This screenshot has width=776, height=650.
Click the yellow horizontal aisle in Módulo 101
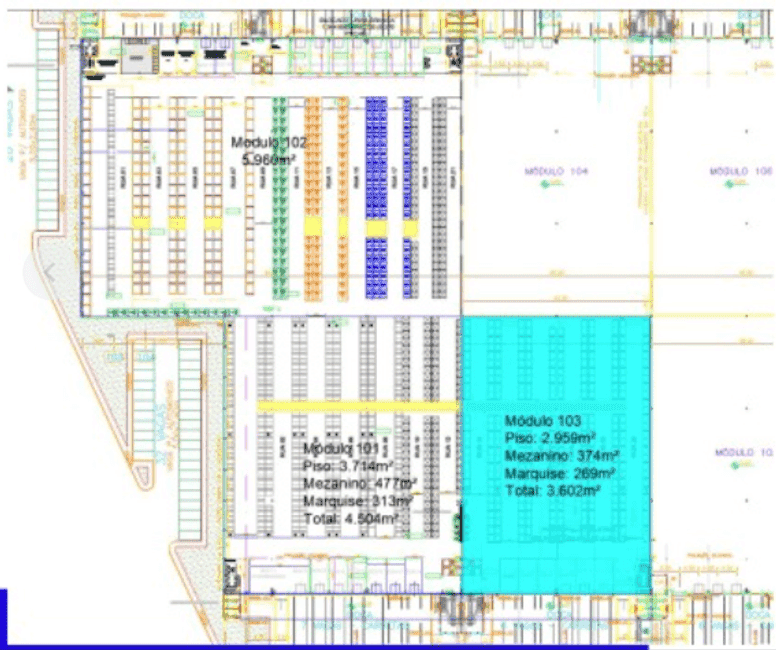(357, 406)
